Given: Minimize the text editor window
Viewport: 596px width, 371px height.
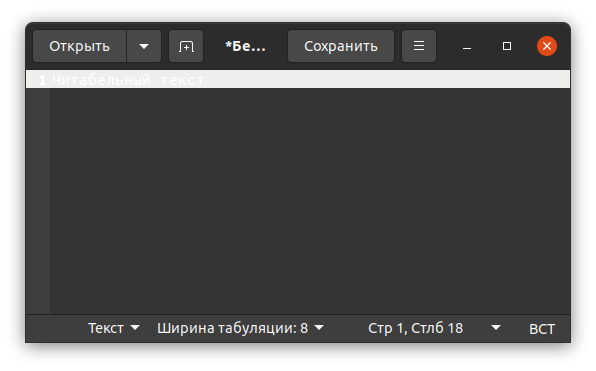Looking at the screenshot, I should click(467, 46).
